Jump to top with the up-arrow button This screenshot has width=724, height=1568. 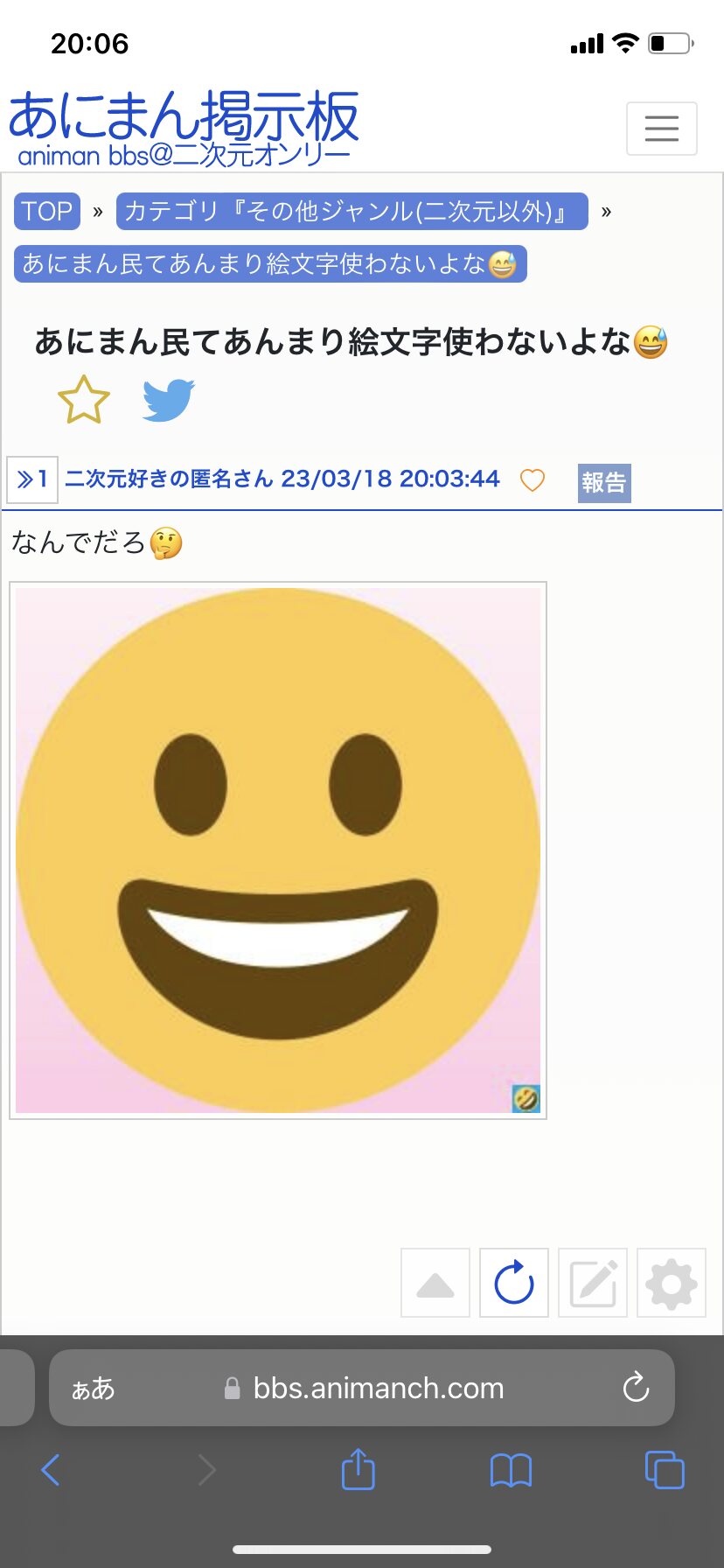pos(435,1283)
